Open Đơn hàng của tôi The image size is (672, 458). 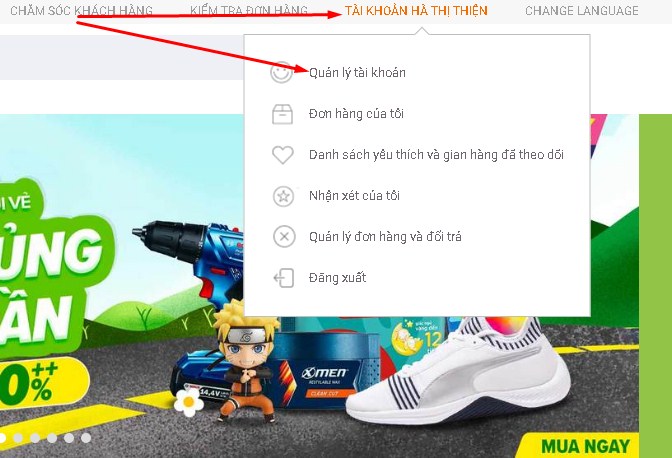coord(356,114)
